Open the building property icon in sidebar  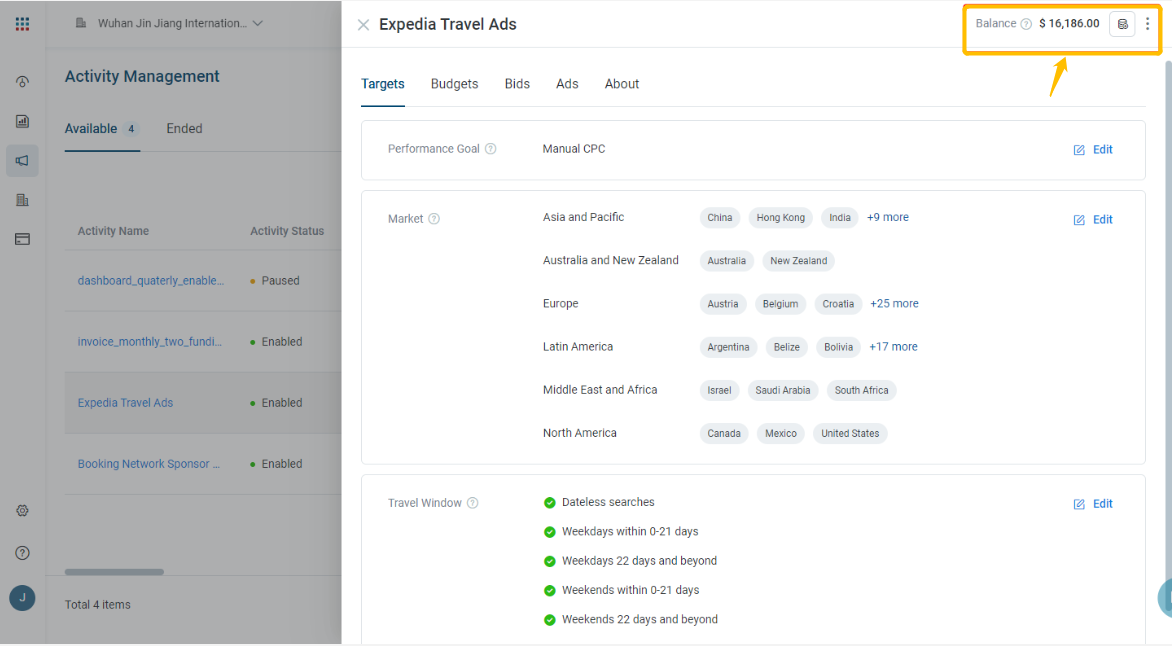point(22,200)
